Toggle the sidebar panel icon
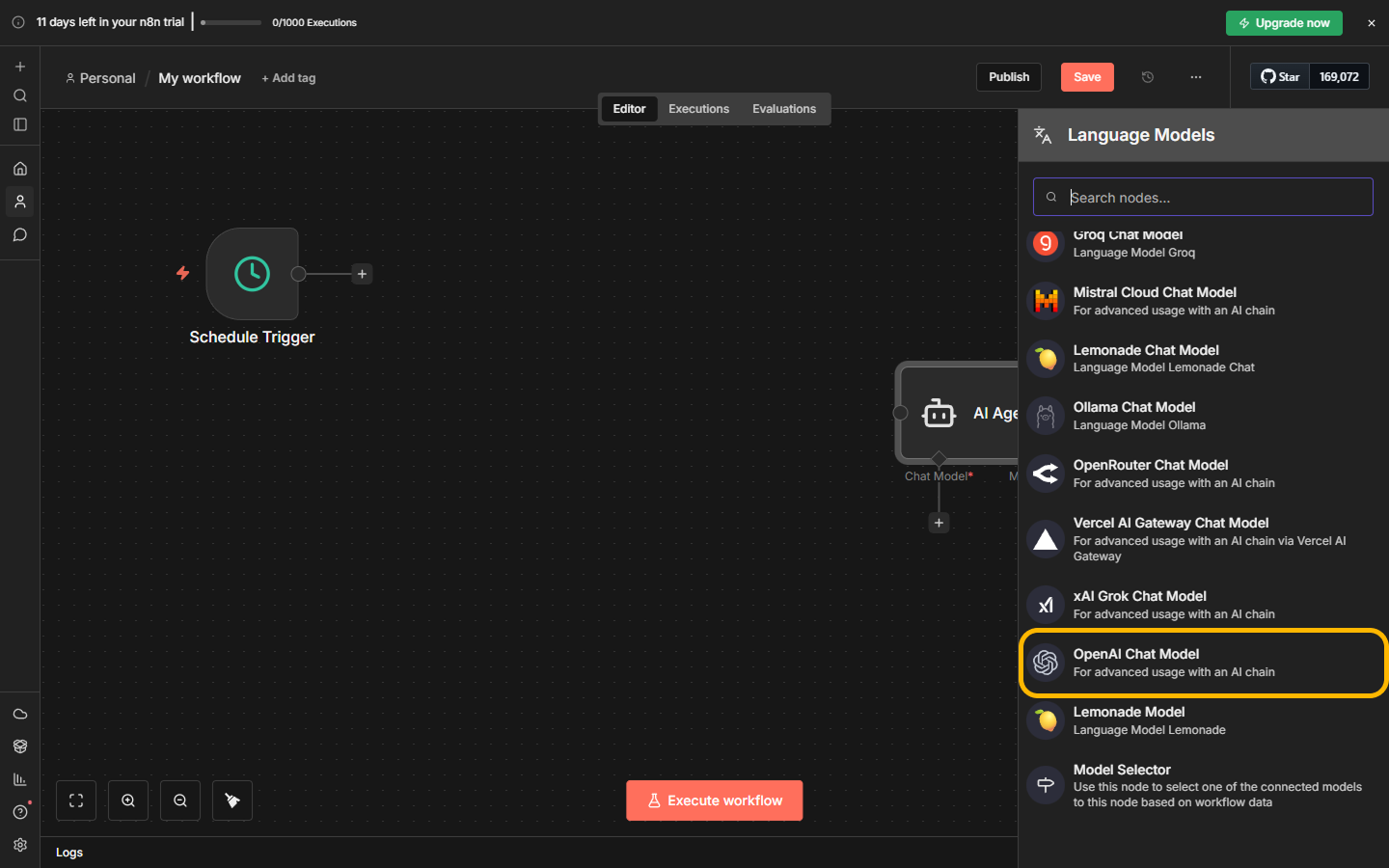 20,124
